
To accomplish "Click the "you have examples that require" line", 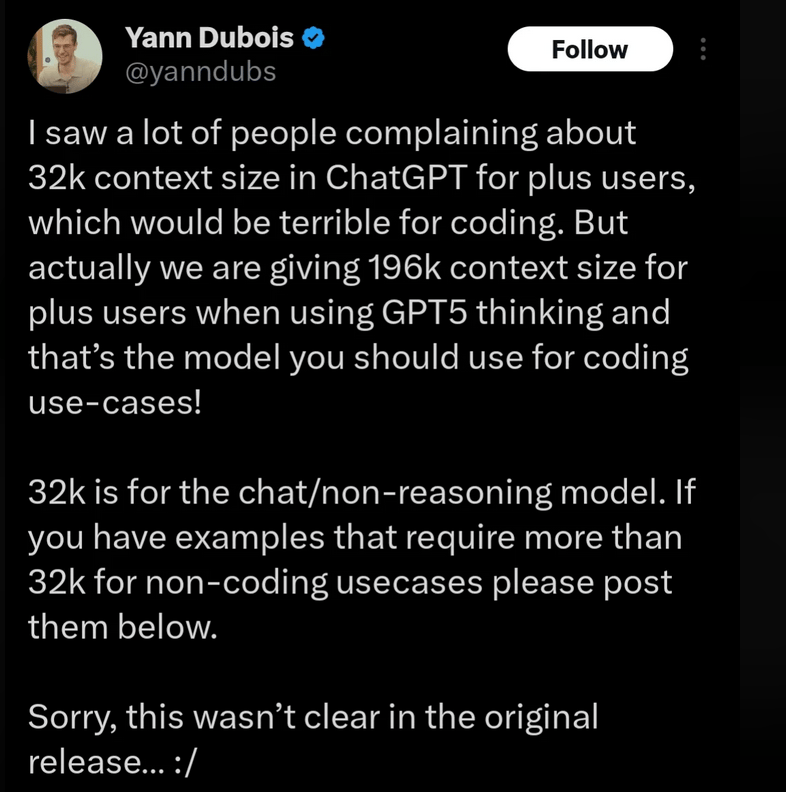I will click(355, 537).
